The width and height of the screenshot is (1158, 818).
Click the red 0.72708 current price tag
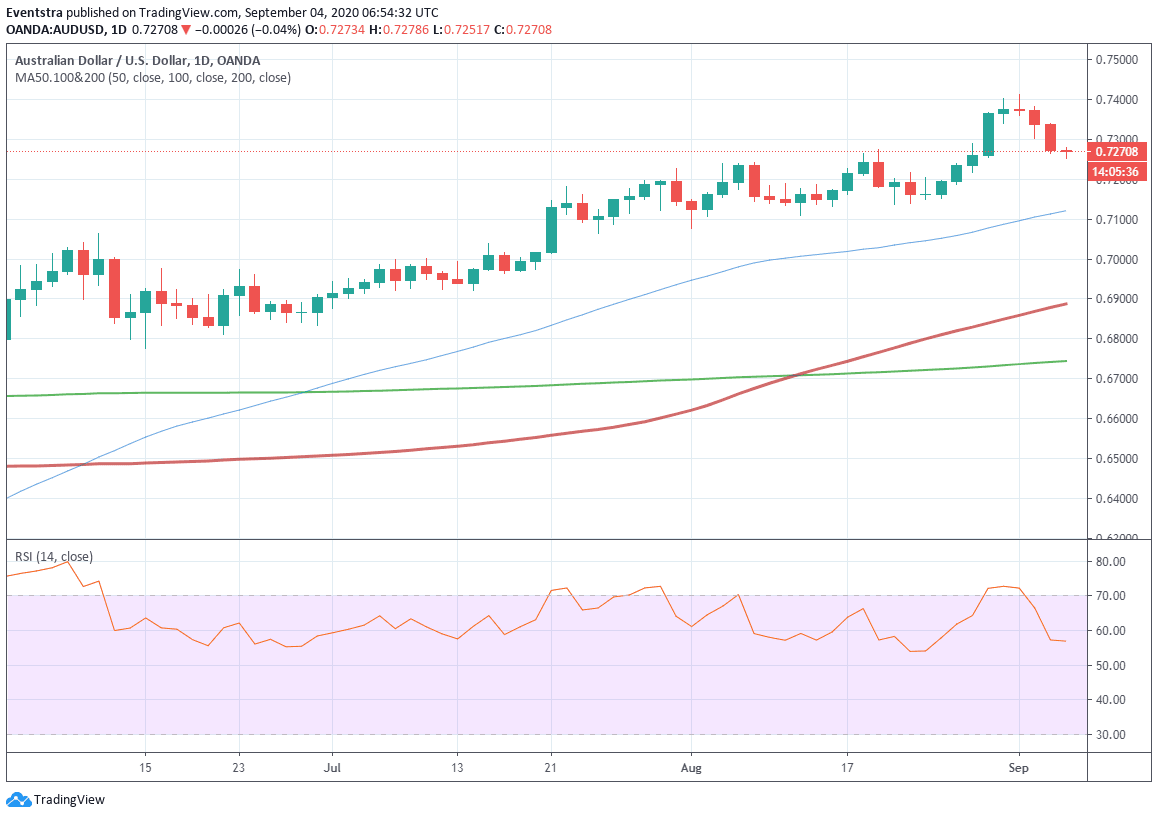(1115, 152)
